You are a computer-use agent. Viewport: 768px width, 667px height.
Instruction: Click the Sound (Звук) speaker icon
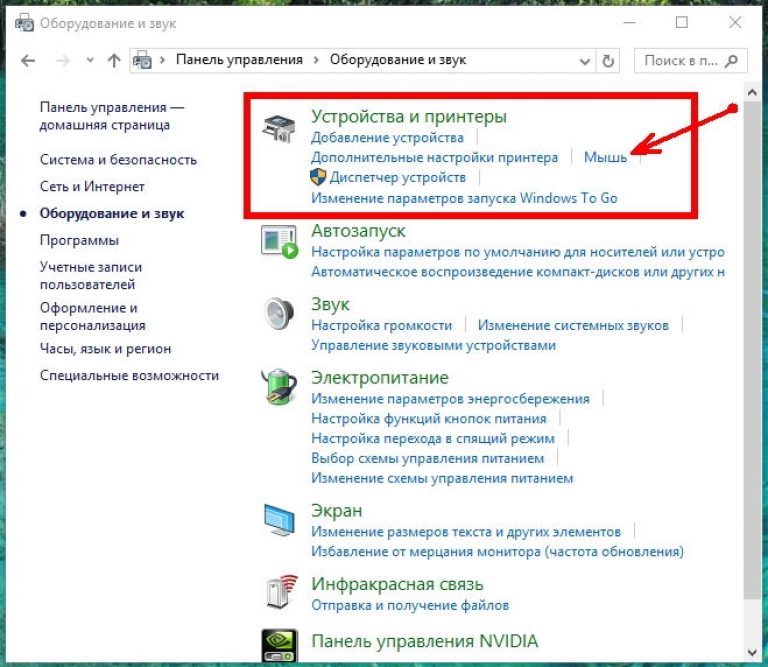point(279,314)
